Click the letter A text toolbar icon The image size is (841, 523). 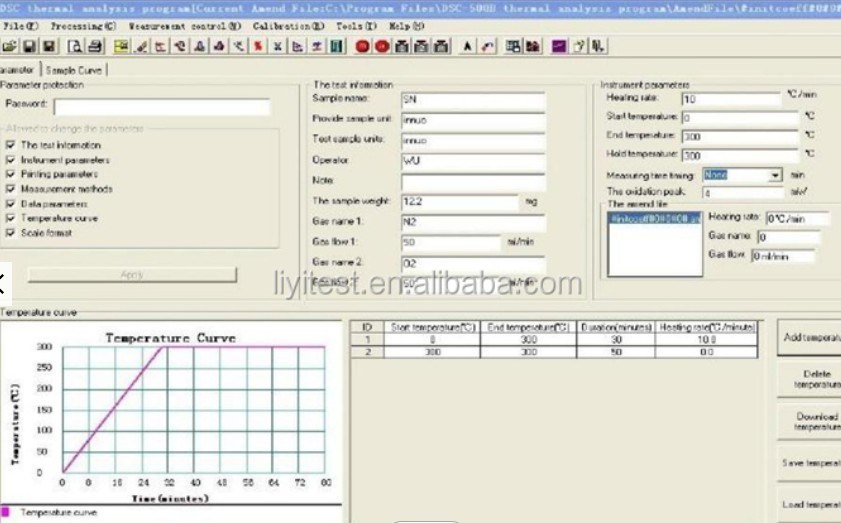pos(467,47)
